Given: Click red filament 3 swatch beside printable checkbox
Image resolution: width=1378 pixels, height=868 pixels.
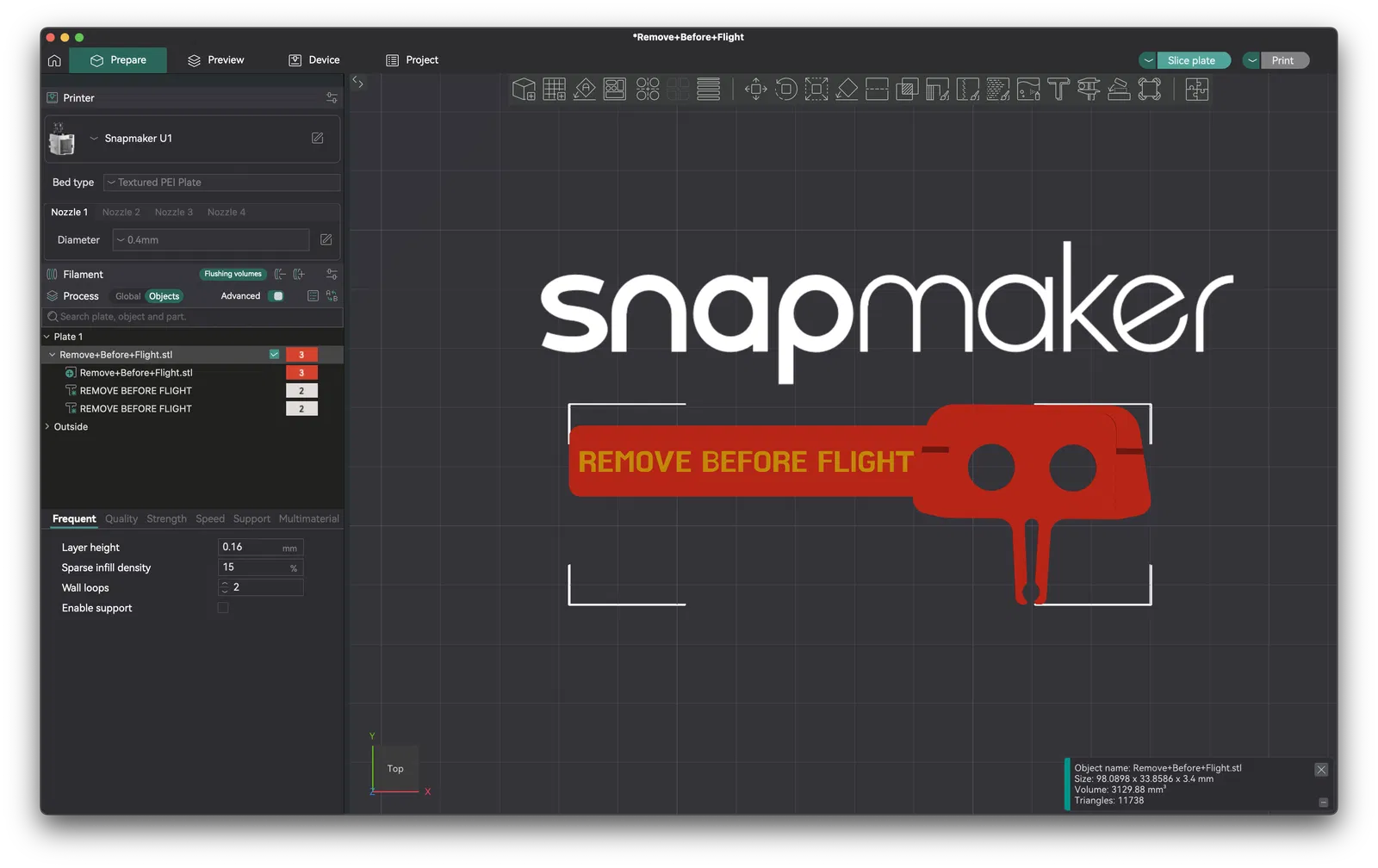Looking at the screenshot, I should point(301,355).
